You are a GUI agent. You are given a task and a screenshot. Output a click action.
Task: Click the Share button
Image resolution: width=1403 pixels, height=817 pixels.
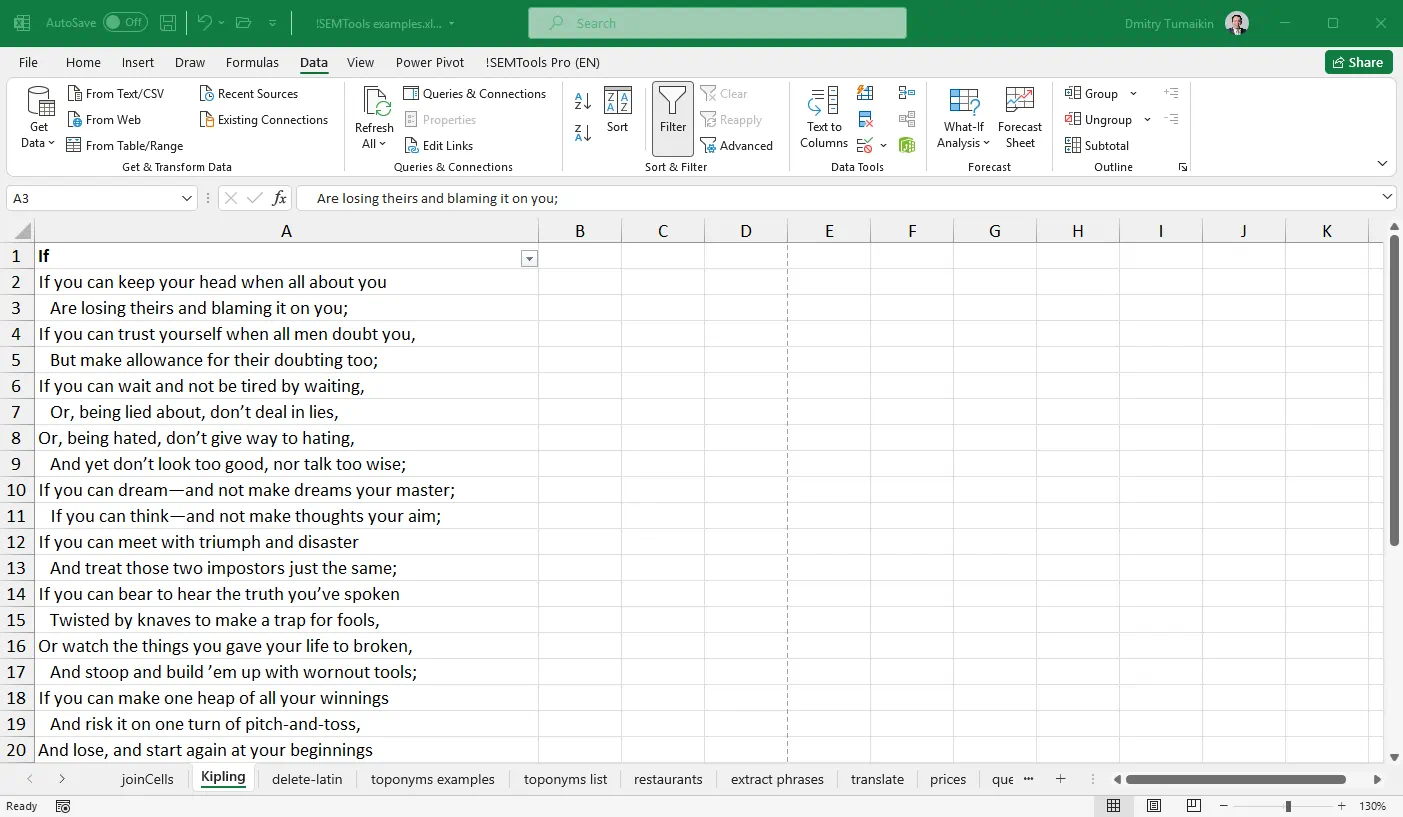tap(1358, 62)
